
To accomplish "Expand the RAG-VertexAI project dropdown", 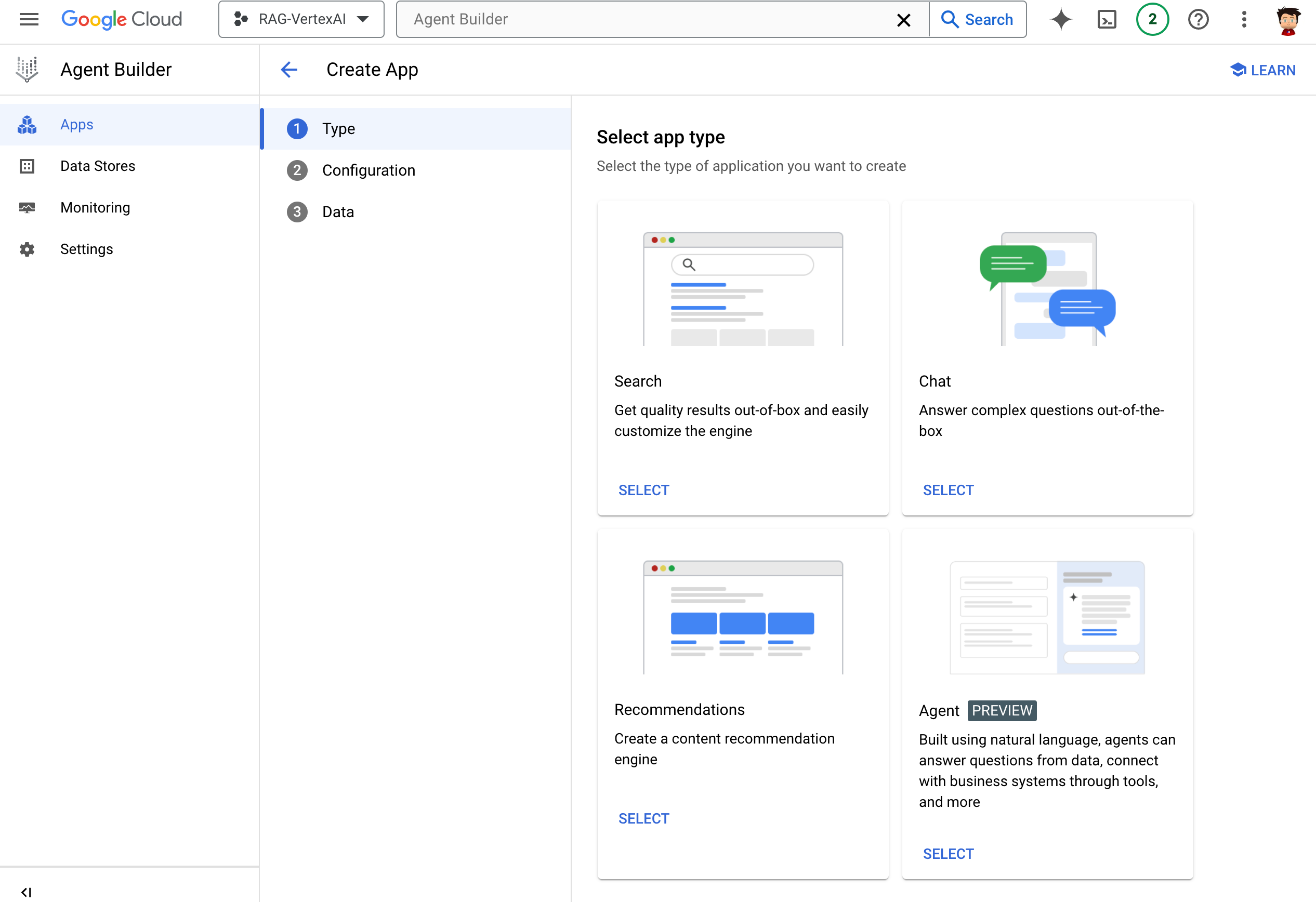I will pos(301,19).
